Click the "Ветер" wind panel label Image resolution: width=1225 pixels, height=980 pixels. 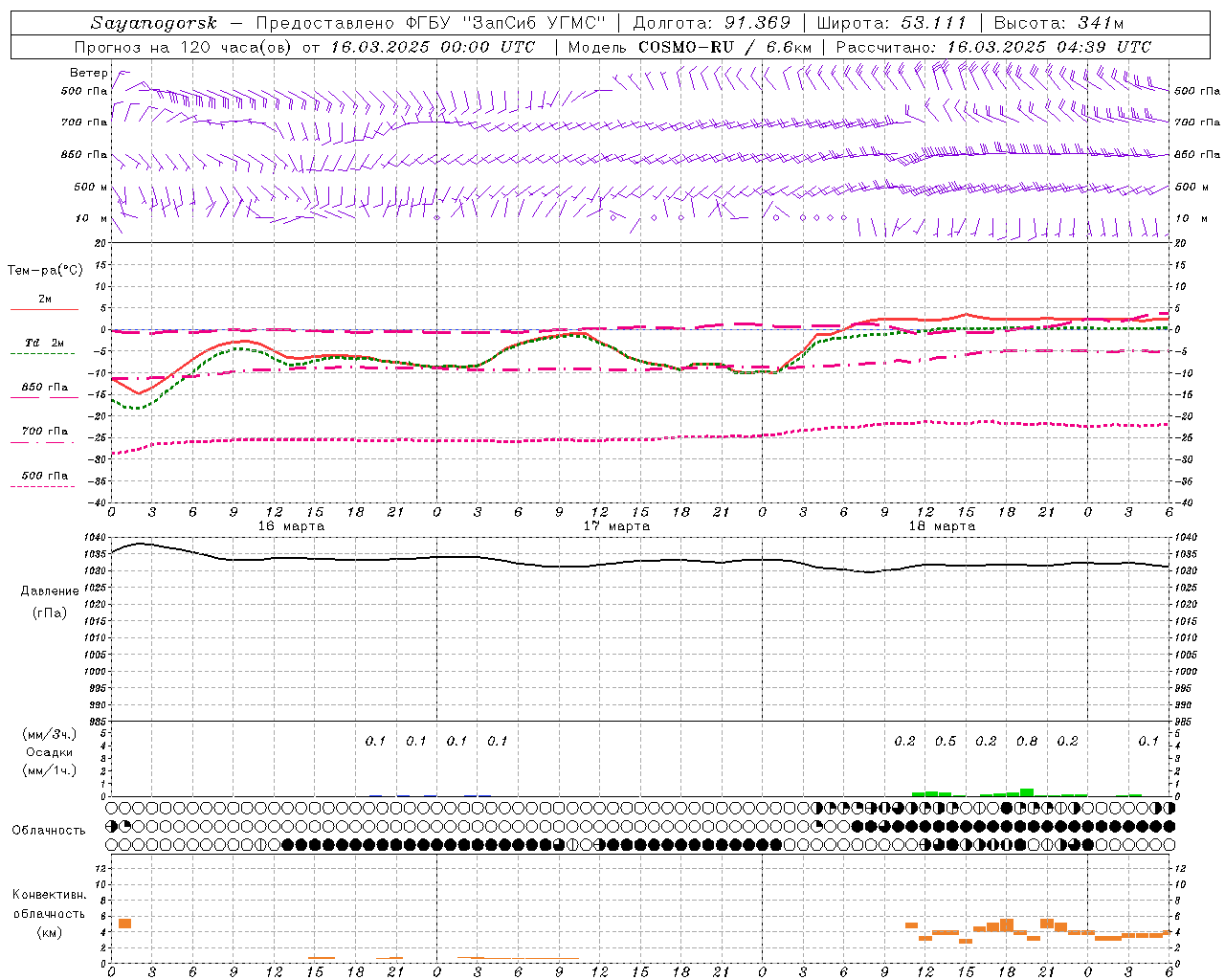pos(89,73)
